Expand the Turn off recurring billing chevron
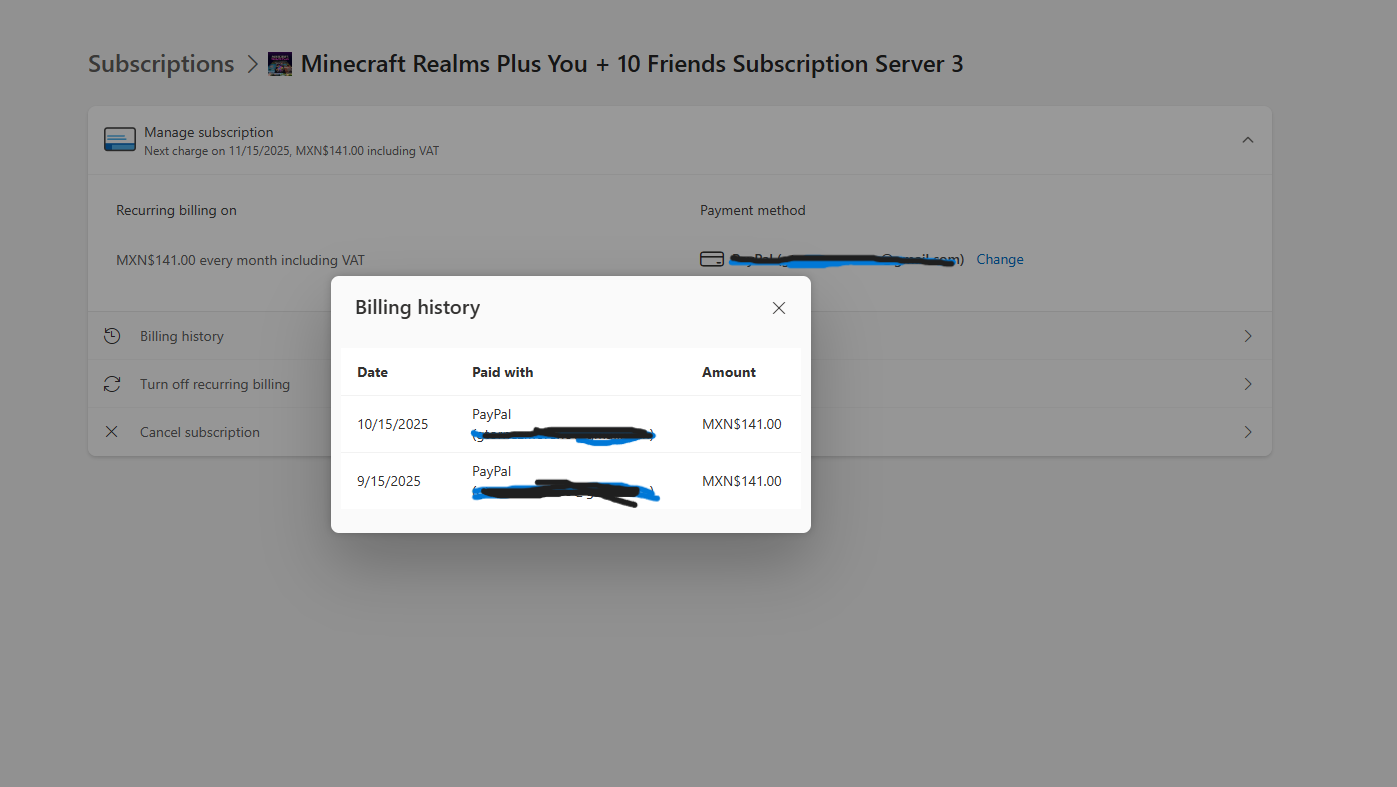The image size is (1397, 787). tap(1247, 384)
